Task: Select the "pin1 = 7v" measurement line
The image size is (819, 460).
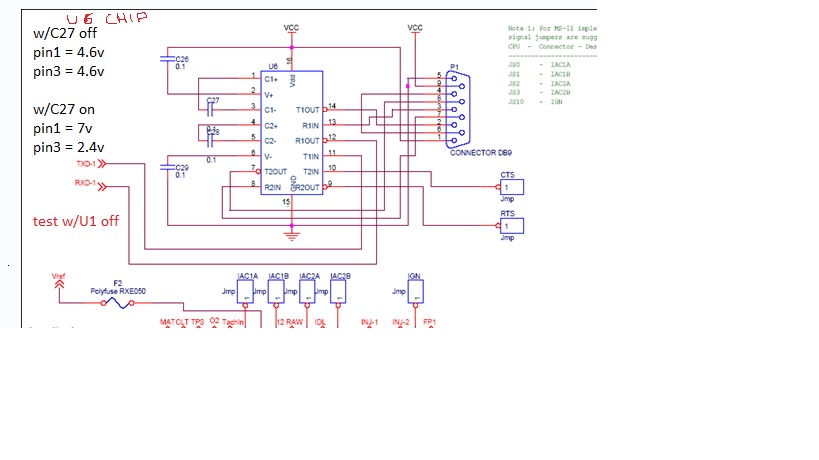Action: 63,128
